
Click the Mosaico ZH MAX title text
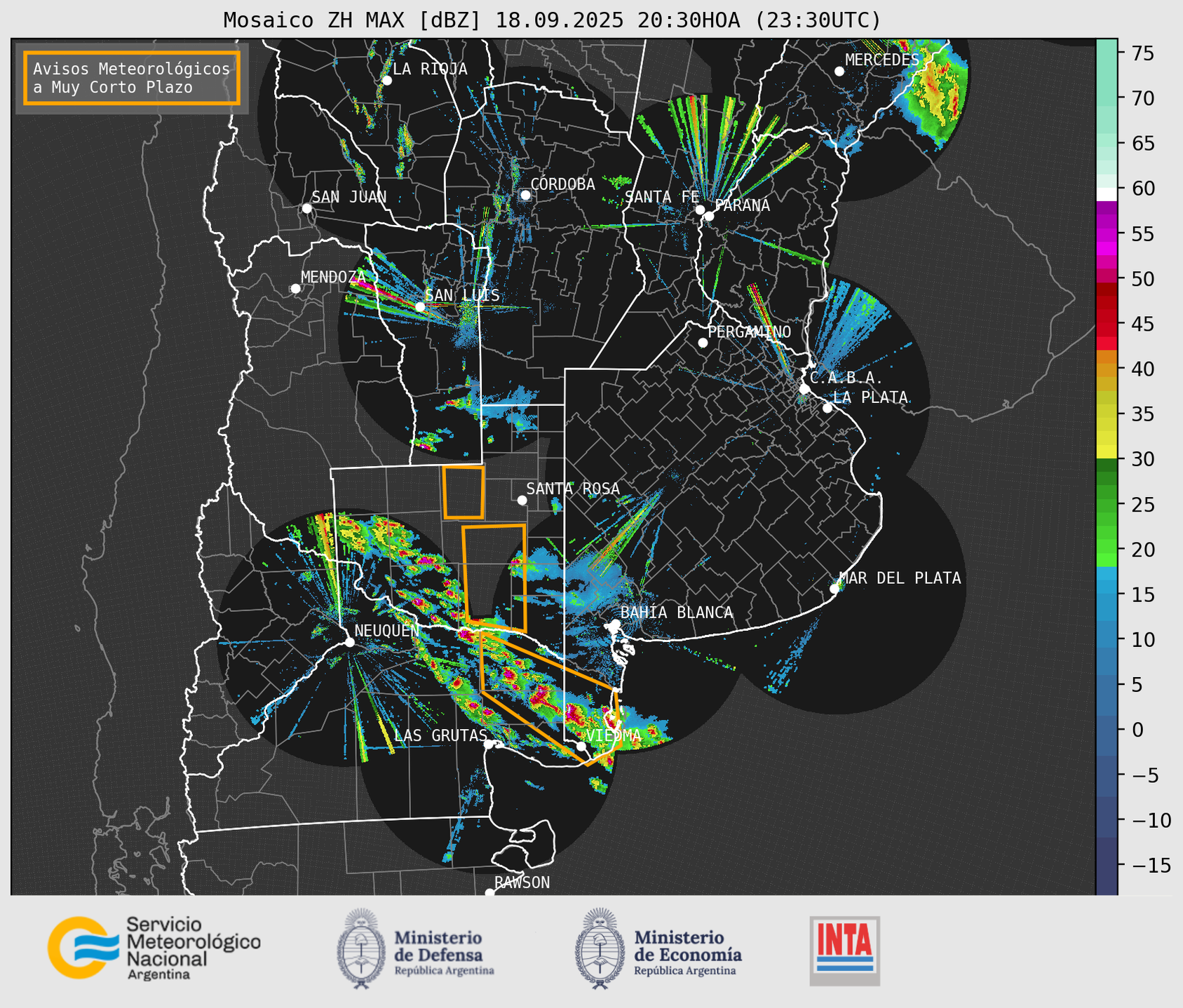pyautogui.click(x=552, y=20)
